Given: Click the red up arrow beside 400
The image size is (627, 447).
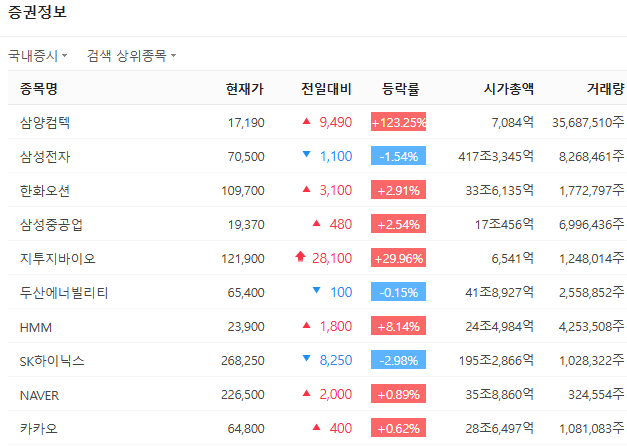Looking at the screenshot, I should 317,427.
